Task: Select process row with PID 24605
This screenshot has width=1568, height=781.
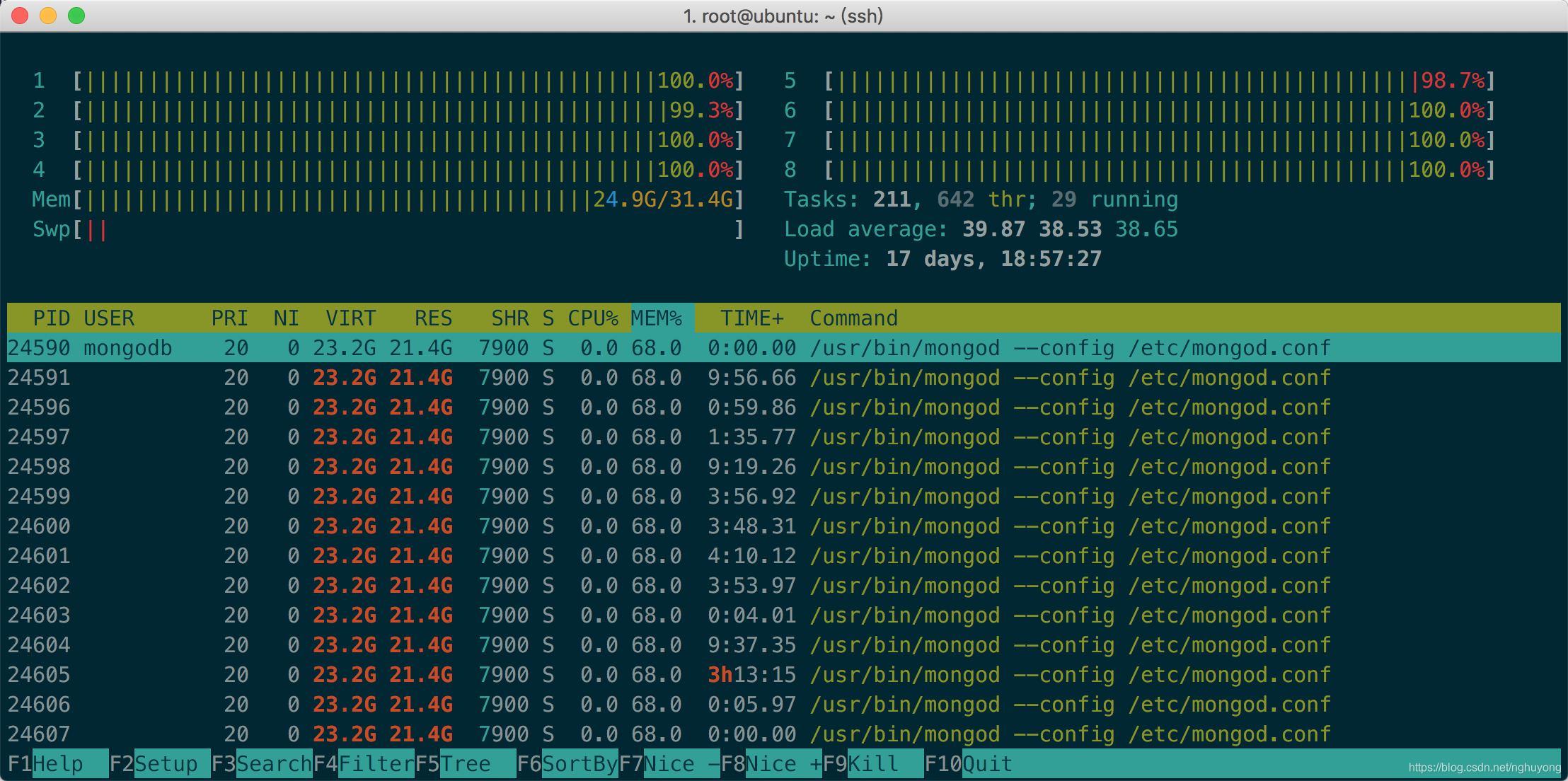Action: tap(784, 675)
